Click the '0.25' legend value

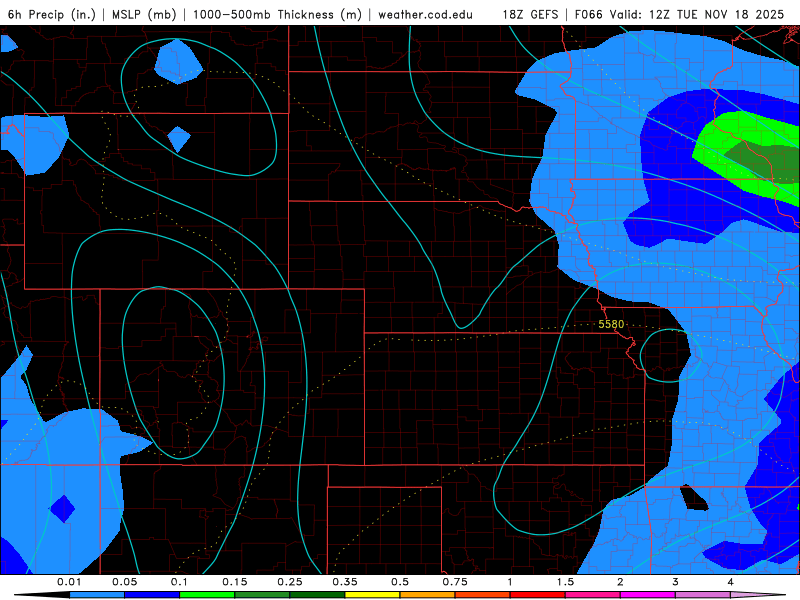(290, 582)
